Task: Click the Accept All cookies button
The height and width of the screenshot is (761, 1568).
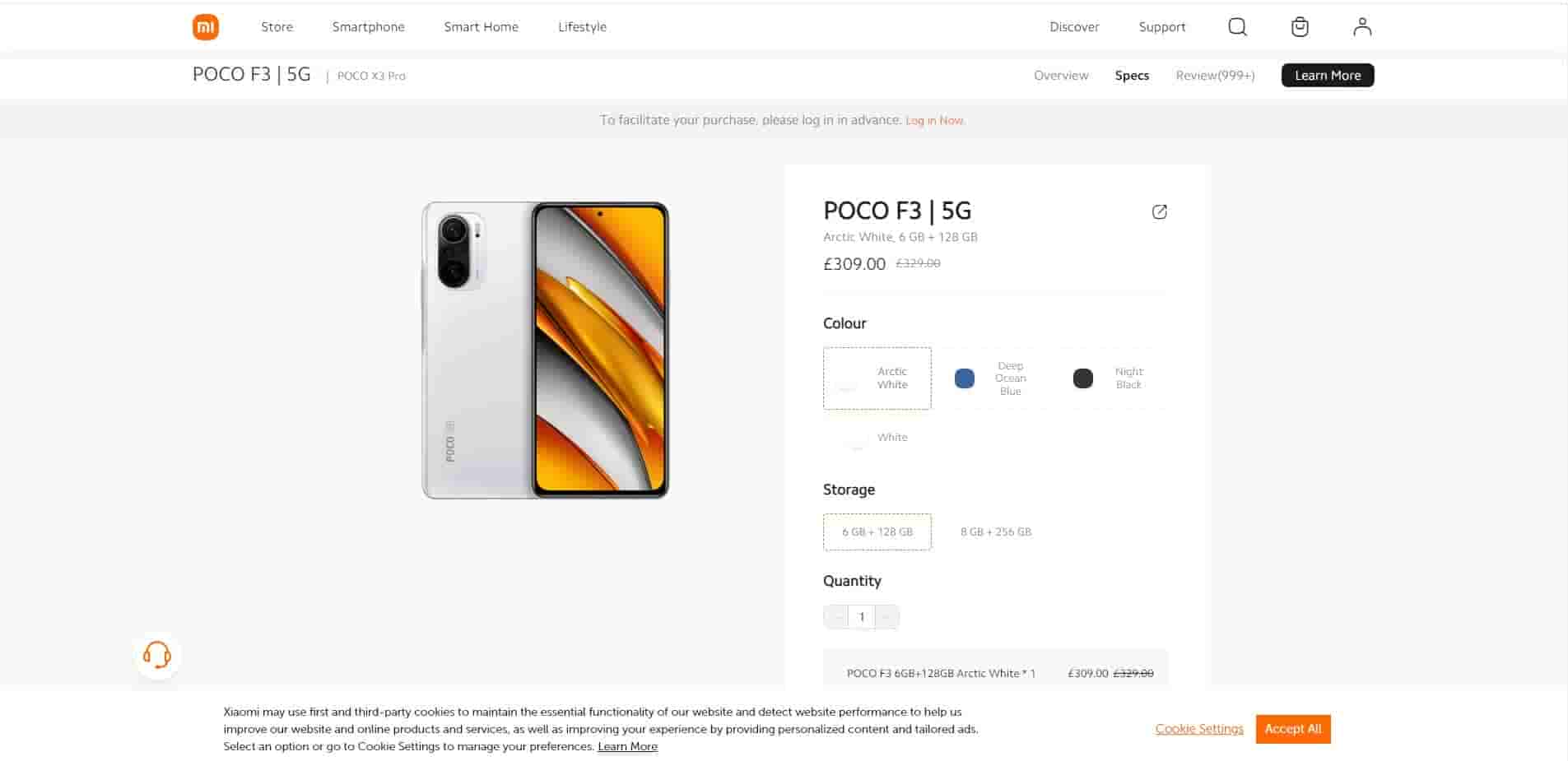Action: (x=1292, y=729)
